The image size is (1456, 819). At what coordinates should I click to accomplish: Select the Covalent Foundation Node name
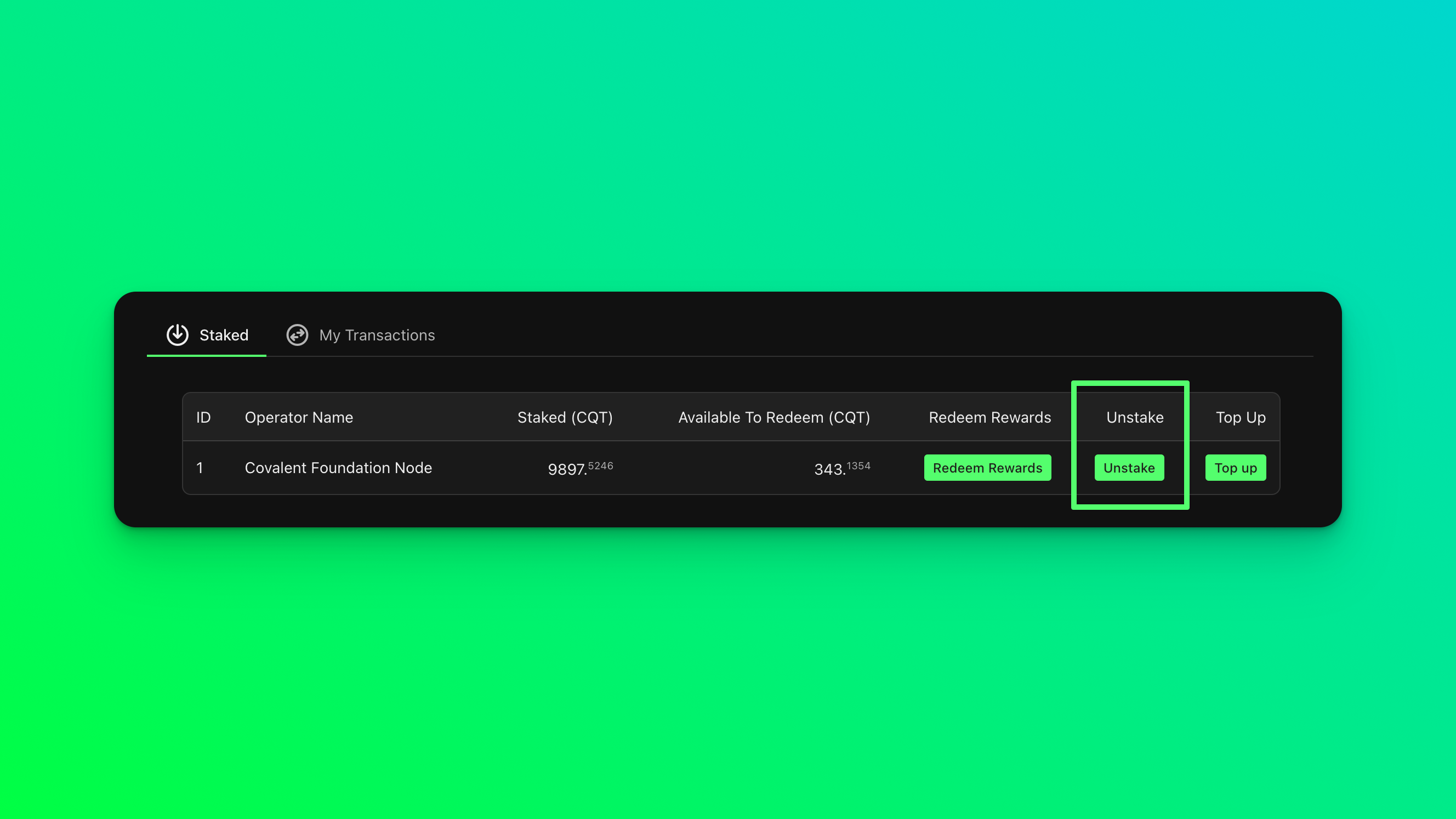(x=339, y=468)
